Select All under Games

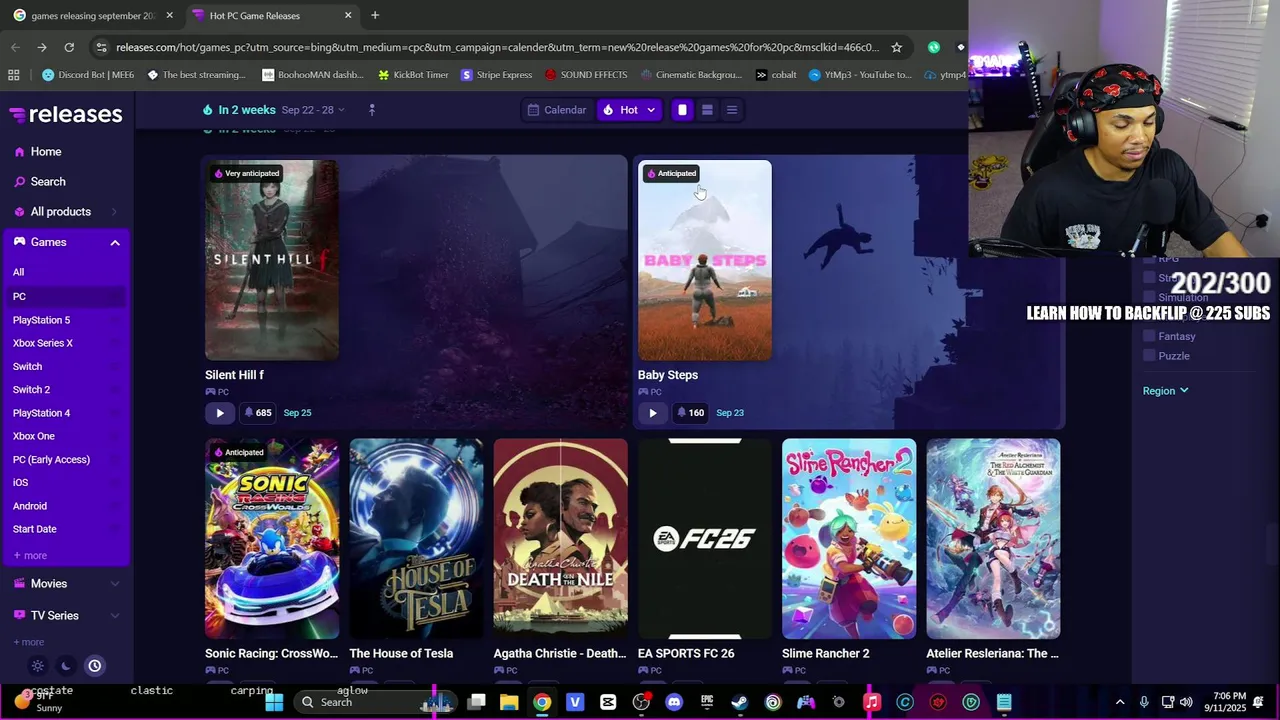tap(18, 272)
